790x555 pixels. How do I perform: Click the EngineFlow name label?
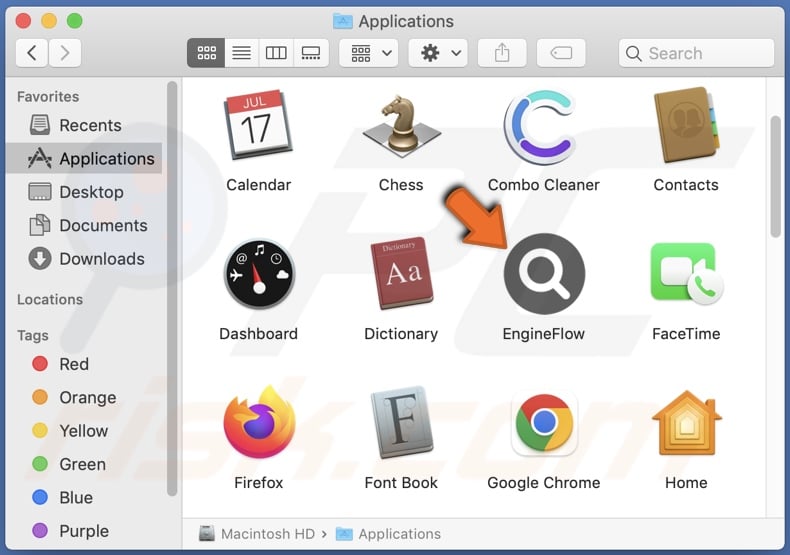coord(544,333)
